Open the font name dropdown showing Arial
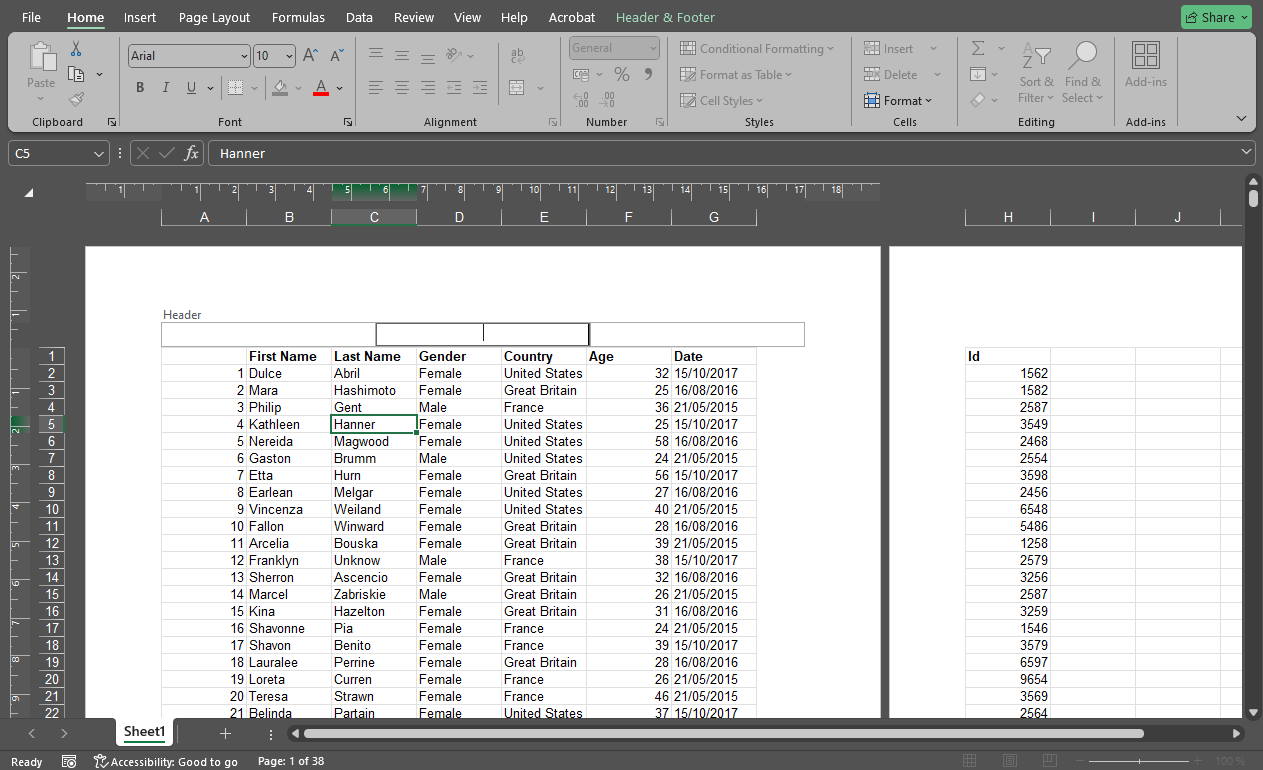The width and height of the screenshot is (1263, 770). pos(244,56)
